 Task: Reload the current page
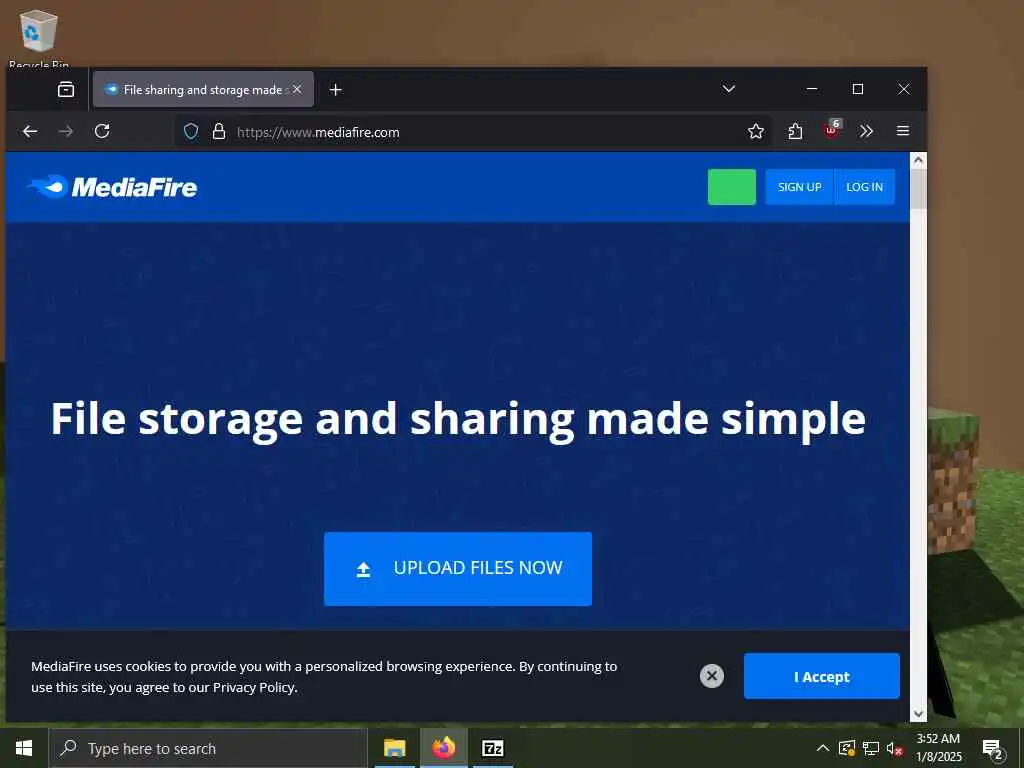coord(102,131)
